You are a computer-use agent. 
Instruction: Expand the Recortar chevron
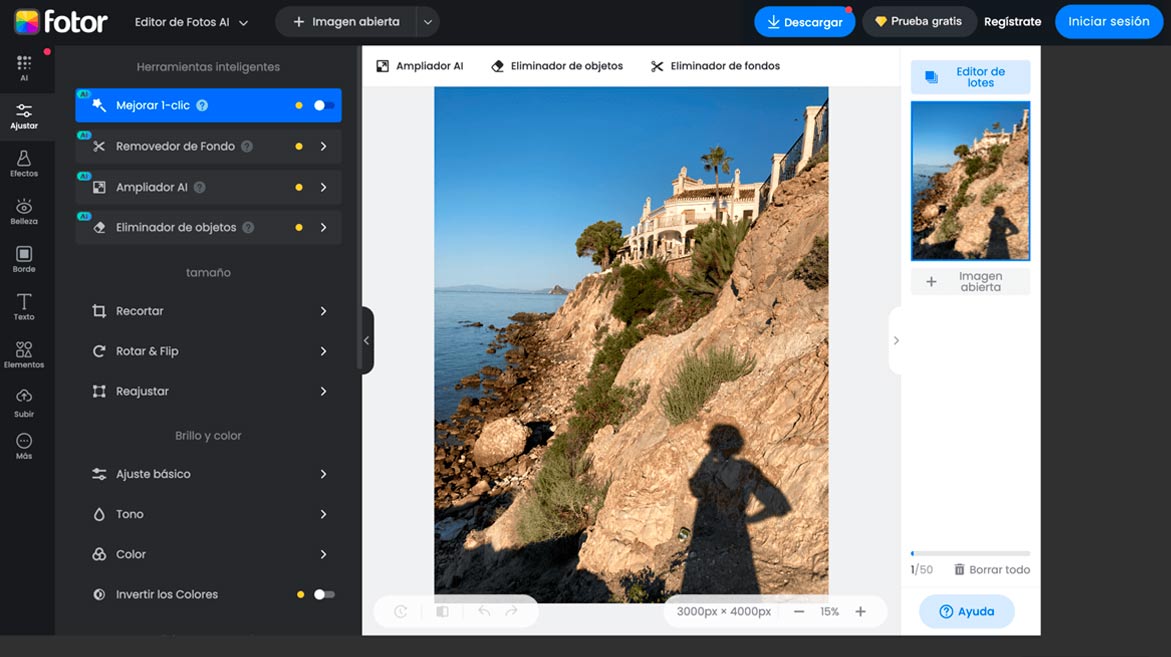(x=323, y=311)
